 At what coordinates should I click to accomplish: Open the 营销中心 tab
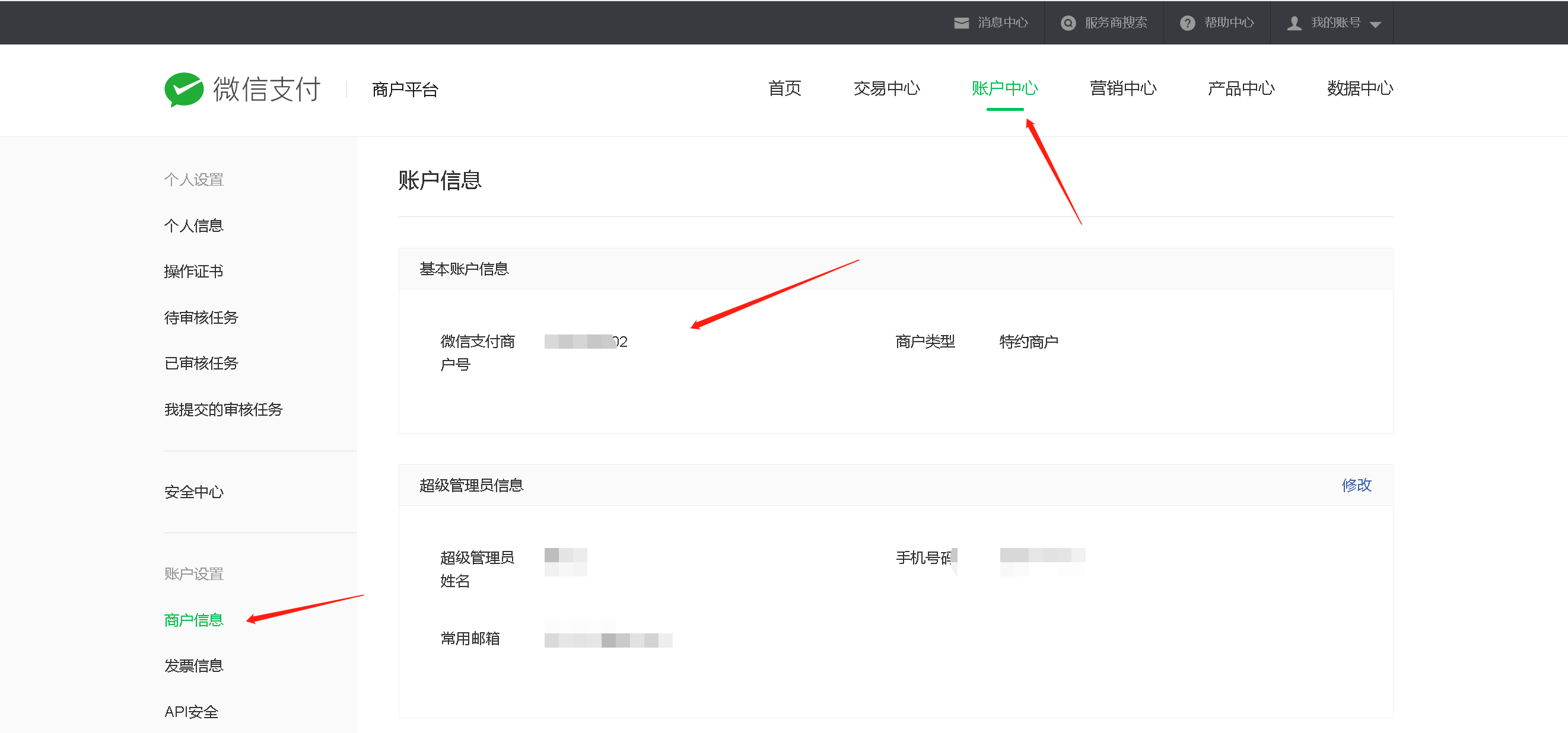[x=1122, y=88]
